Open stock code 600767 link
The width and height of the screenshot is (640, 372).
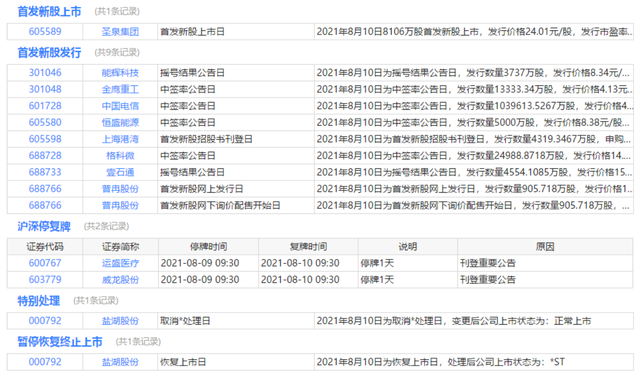point(45,263)
